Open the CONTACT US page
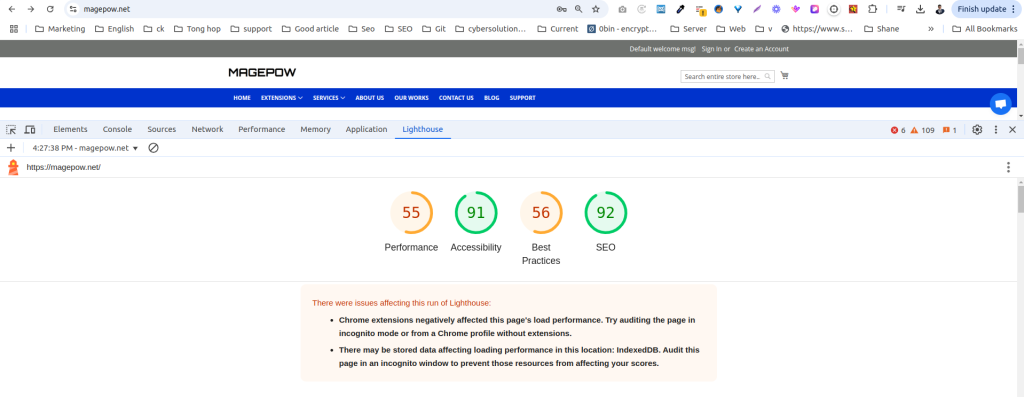Screen dimensions: 1024x397 tap(456, 98)
